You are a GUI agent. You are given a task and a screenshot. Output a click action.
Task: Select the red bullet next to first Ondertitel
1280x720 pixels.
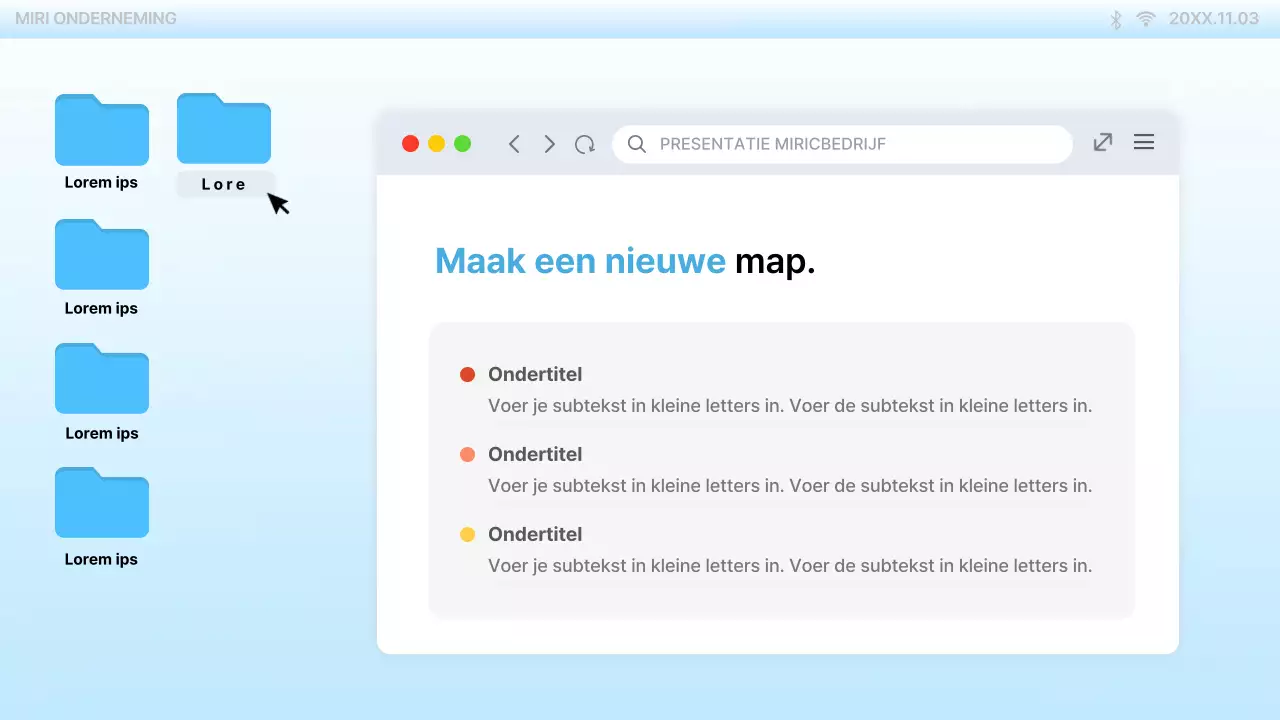click(x=467, y=374)
